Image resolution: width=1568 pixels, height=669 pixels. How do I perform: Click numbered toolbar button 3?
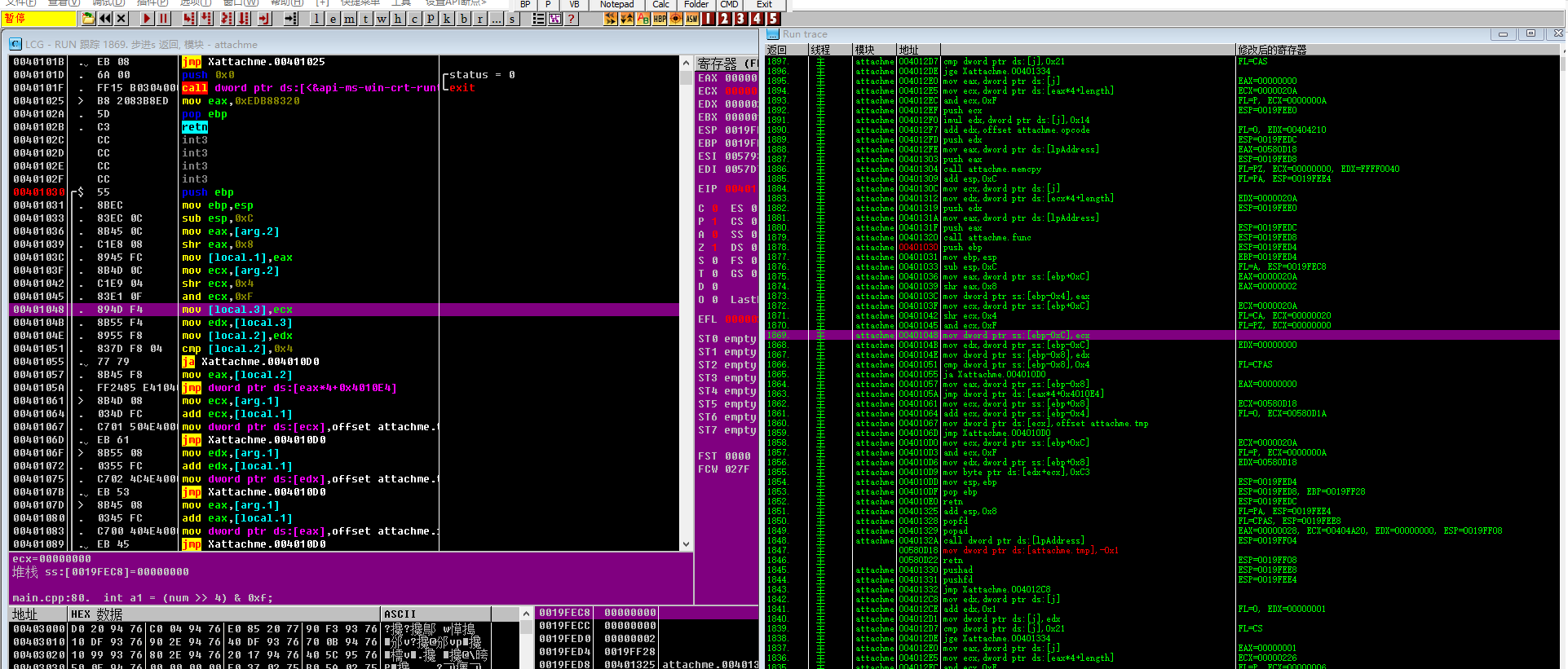click(x=741, y=18)
